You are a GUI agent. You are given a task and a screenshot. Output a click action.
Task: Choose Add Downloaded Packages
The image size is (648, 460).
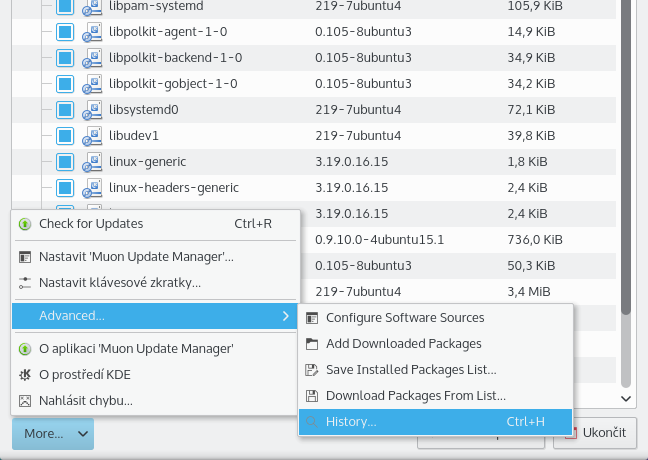pos(436,344)
